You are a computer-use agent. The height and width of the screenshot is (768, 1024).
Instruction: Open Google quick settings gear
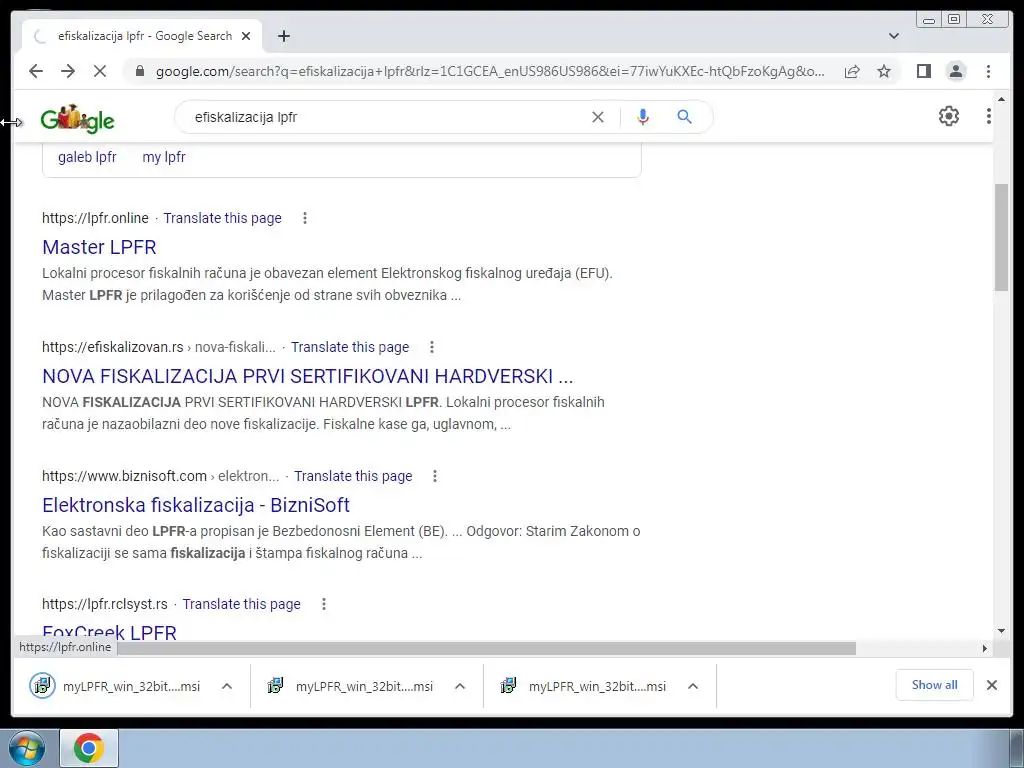(948, 116)
